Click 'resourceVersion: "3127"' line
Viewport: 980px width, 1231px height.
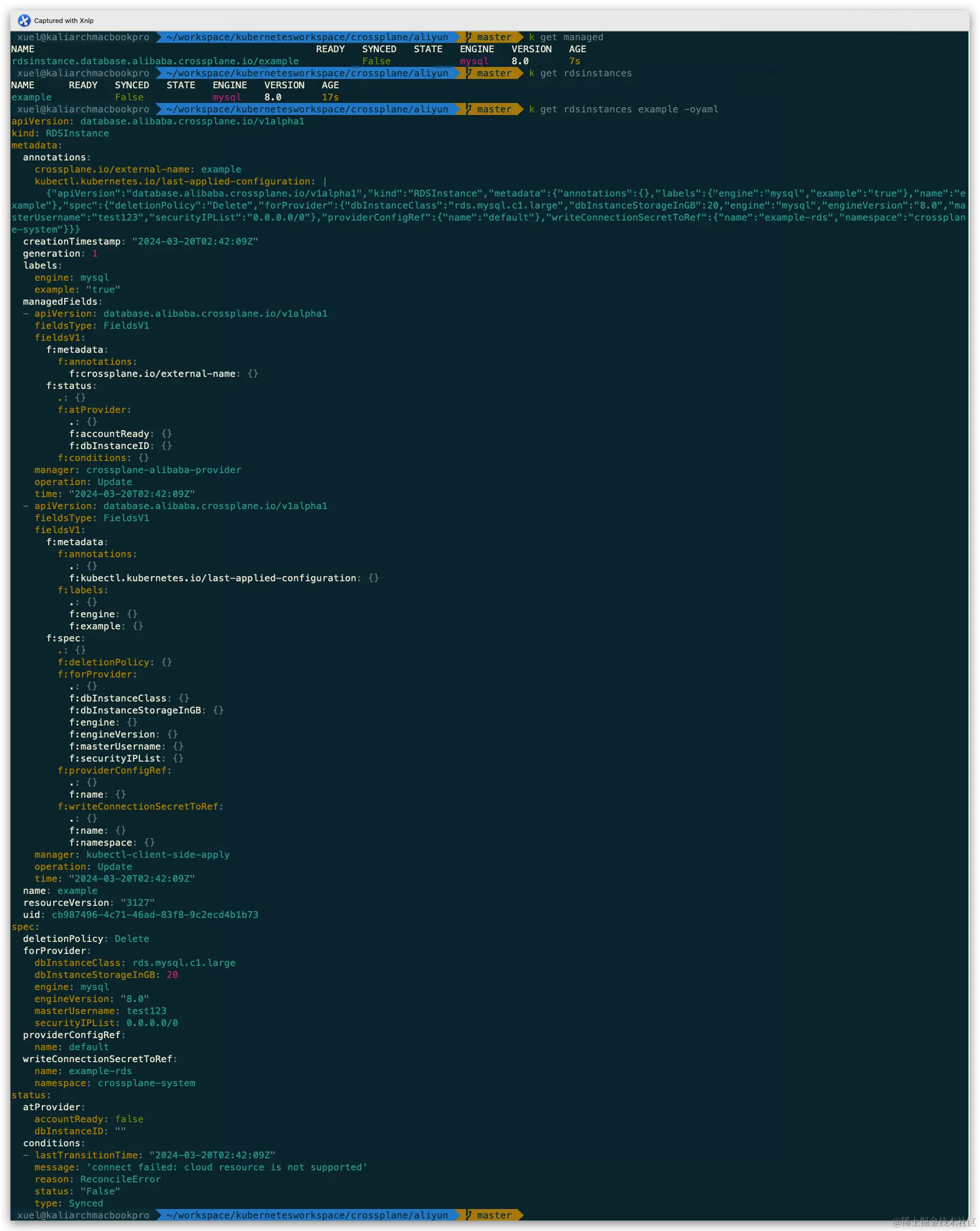click(x=88, y=902)
